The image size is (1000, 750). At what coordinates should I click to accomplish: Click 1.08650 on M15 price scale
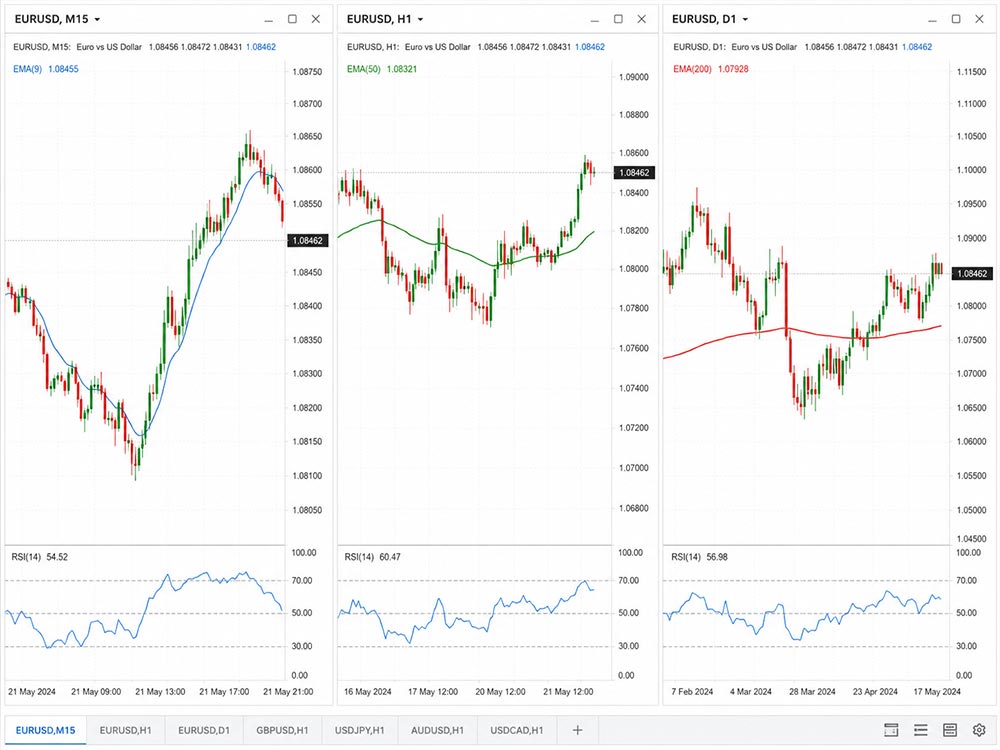(x=307, y=136)
